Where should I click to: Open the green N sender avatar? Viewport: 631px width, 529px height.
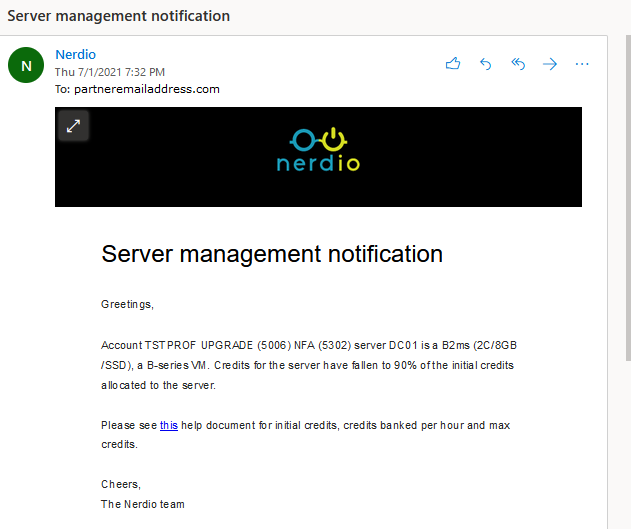pos(26,65)
